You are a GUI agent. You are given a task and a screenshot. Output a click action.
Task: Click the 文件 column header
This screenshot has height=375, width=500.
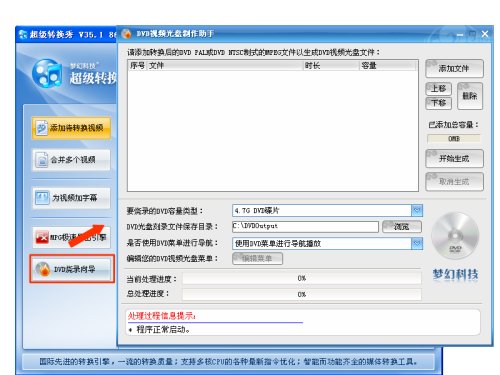point(225,66)
